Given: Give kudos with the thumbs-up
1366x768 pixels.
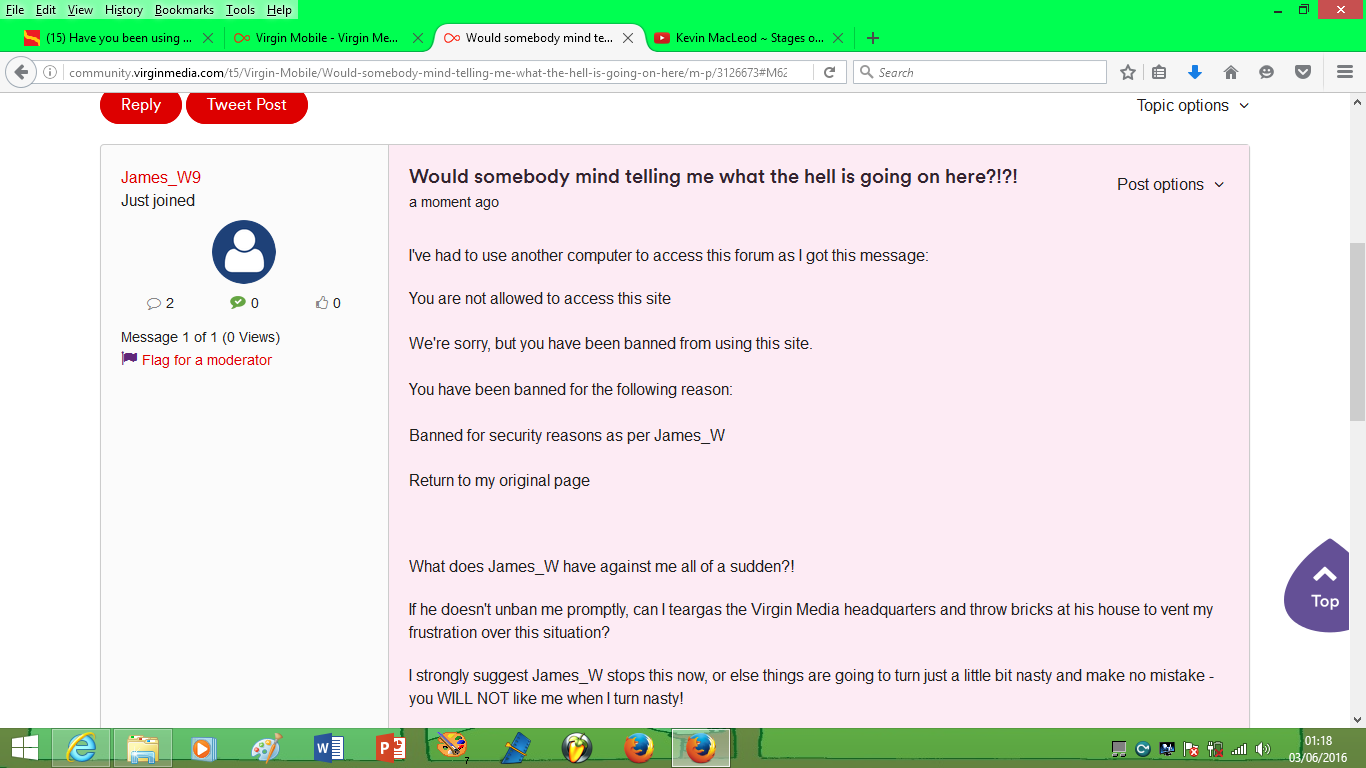Looking at the screenshot, I should (x=320, y=303).
